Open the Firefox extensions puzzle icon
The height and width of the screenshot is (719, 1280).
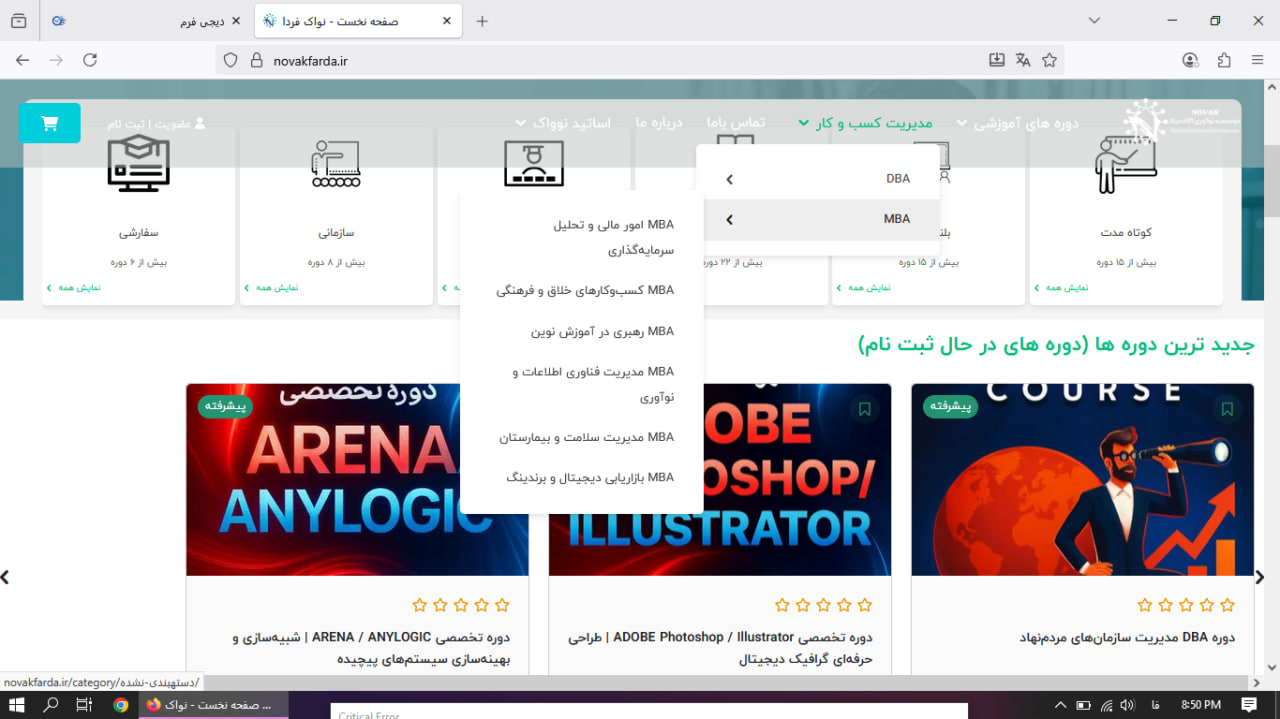[x=1224, y=60]
